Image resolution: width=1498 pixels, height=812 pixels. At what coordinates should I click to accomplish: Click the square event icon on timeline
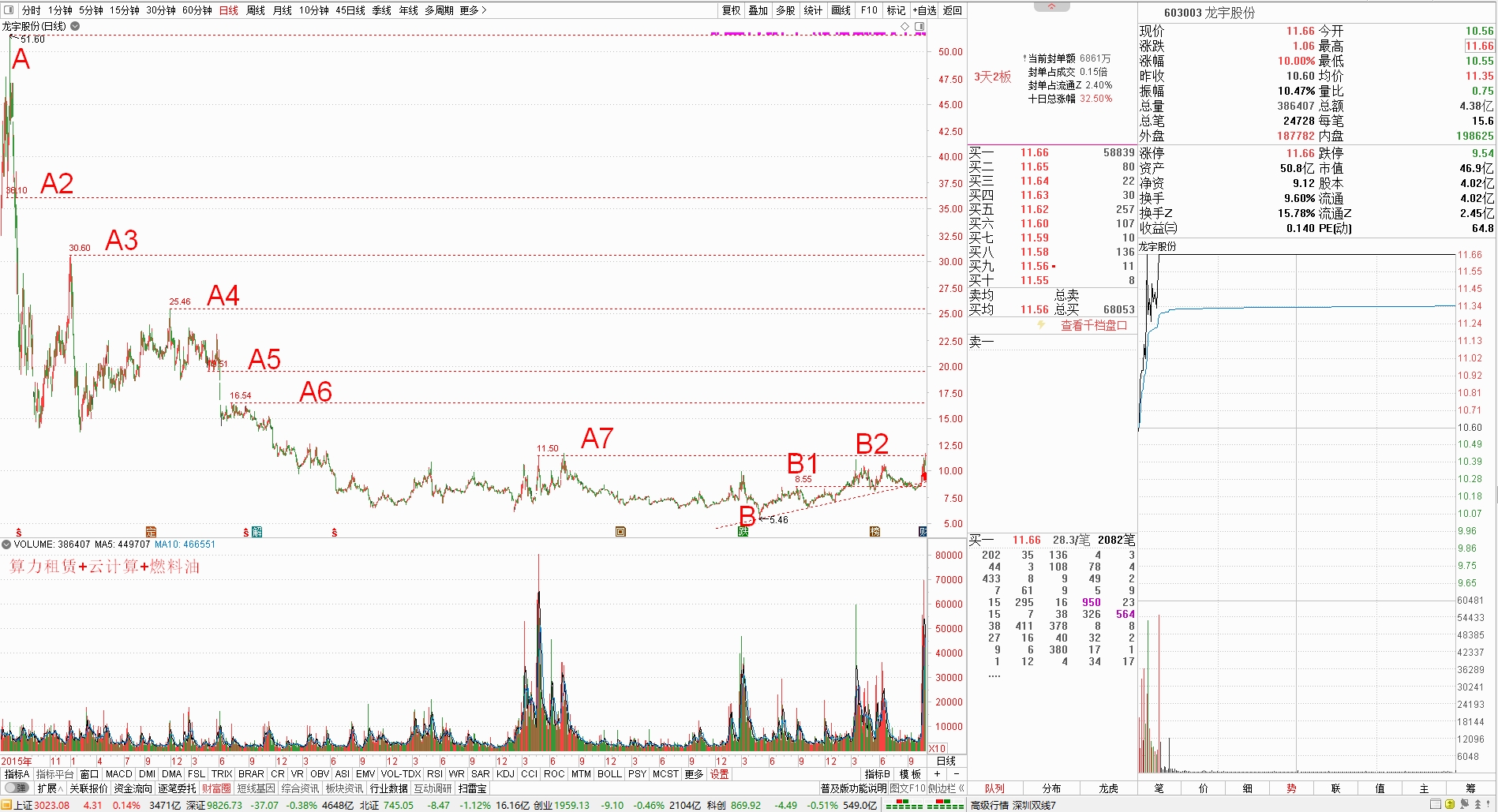620,532
